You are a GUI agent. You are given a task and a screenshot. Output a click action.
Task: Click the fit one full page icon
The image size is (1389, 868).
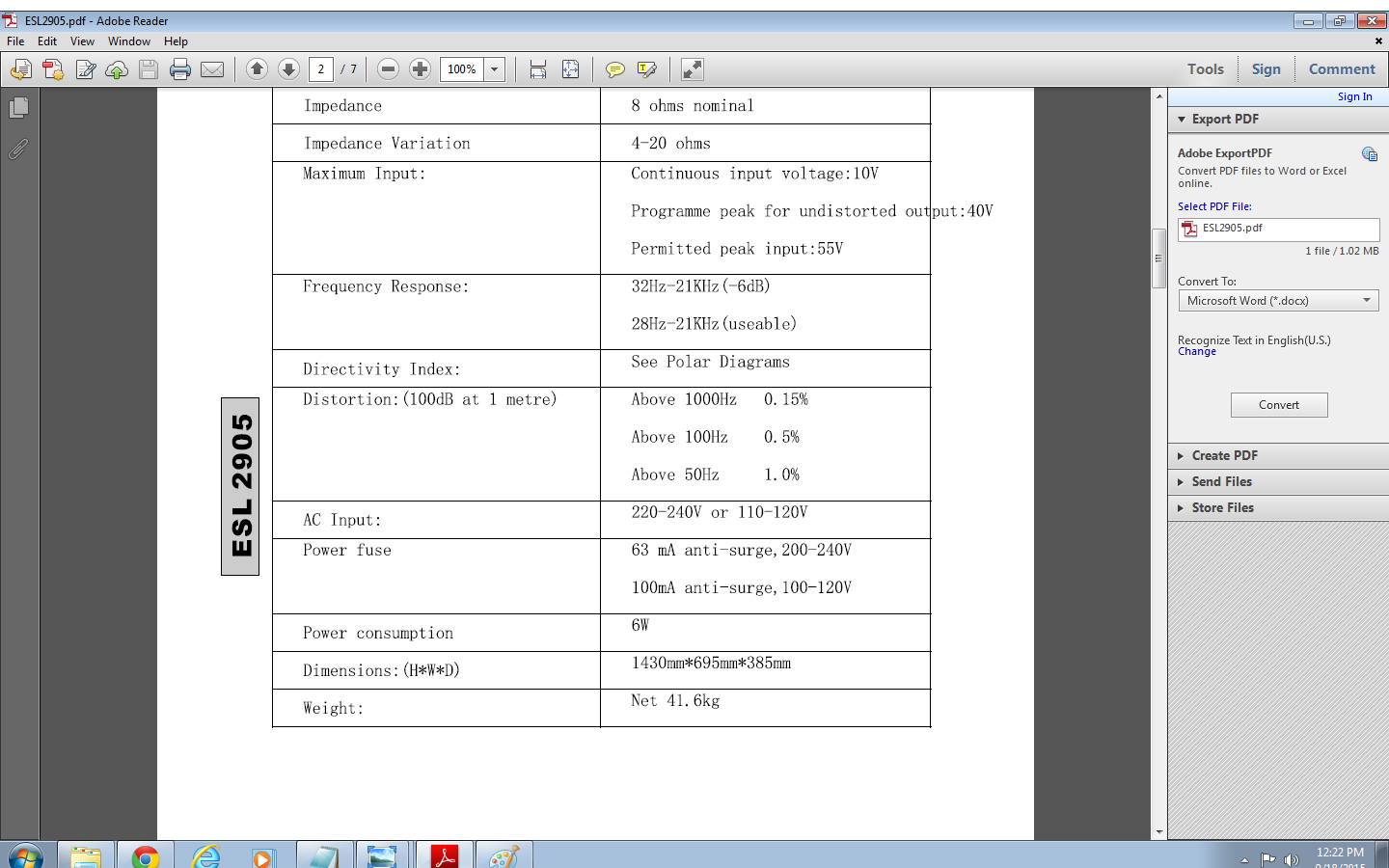[571, 69]
